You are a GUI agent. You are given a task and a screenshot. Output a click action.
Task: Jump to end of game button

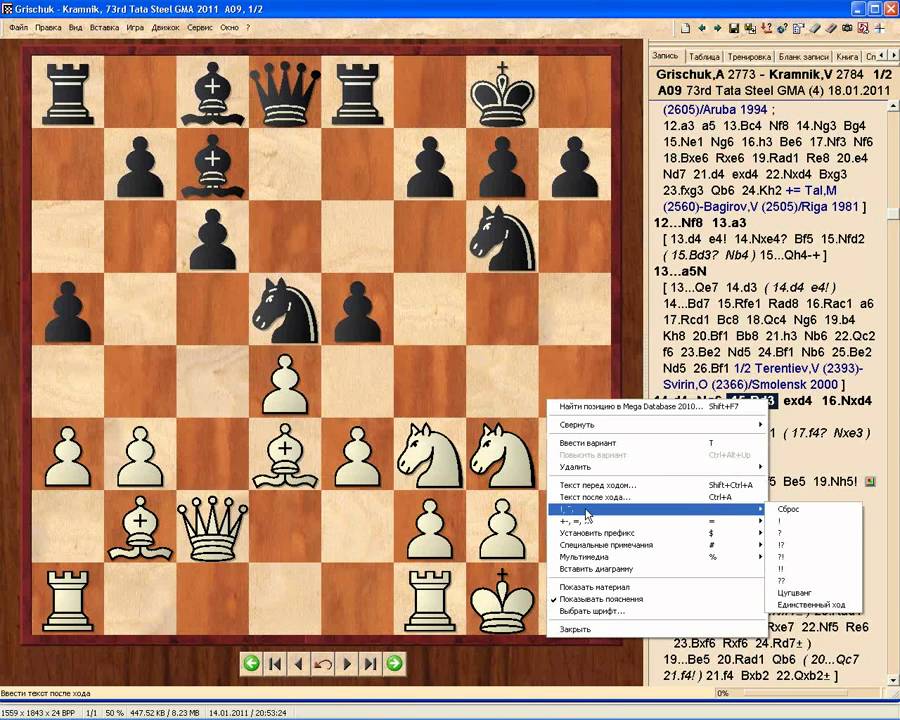[x=370, y=664]
